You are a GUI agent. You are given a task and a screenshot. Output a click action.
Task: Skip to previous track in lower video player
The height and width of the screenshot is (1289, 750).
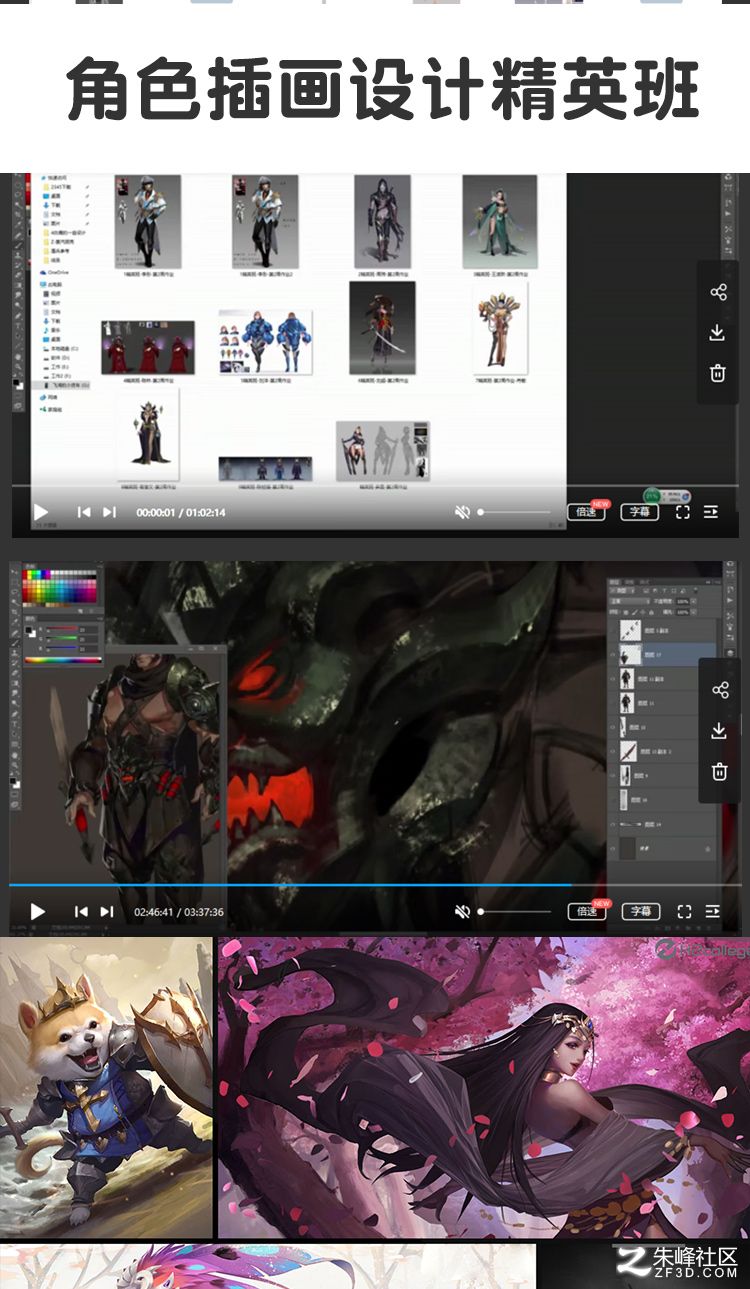click(82, 912)
